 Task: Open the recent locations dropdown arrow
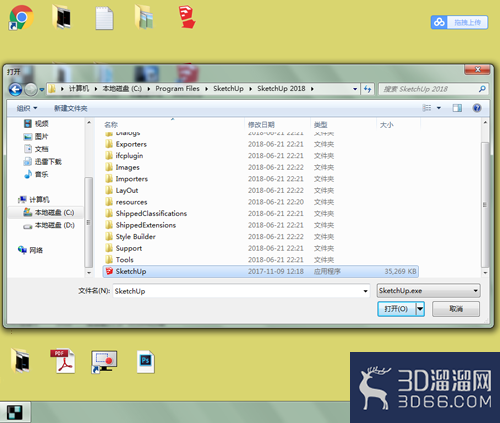tap(42, 89)
